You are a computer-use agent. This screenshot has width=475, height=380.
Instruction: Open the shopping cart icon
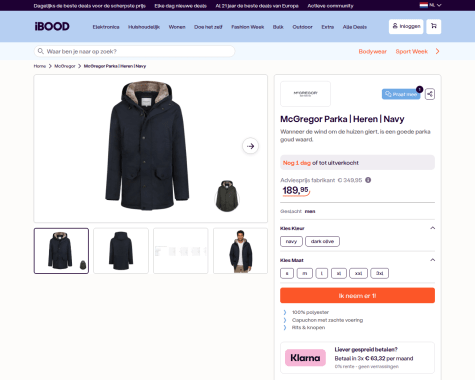pyautogui.click(x=433, y=26)
